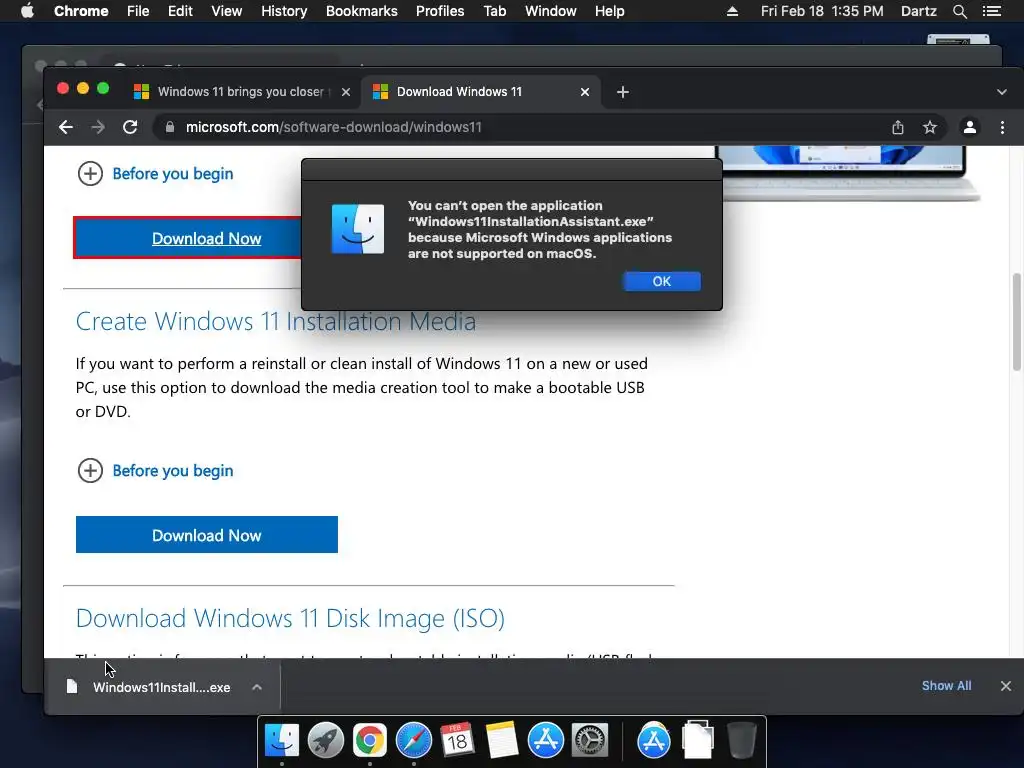Click the Chrome forward arrow
The height and width of the screenshot is (768, 1024).
[x=98, y=127]
